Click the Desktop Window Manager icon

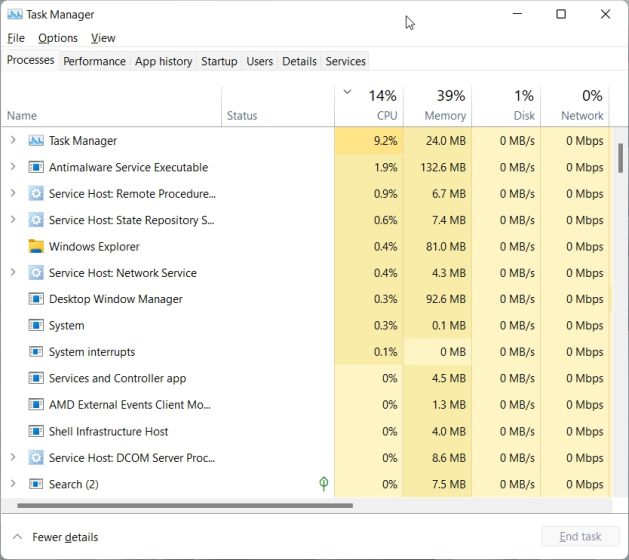pyautogui.click(x=36, y=299)
